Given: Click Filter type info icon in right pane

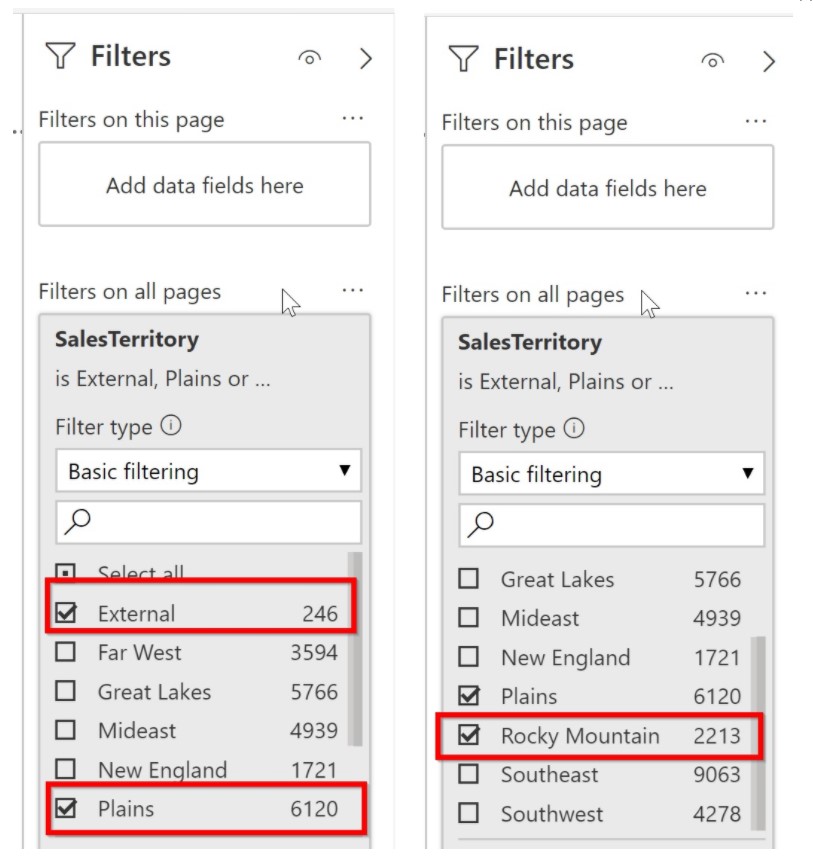Looking at the screenshot, I should click(574, 428).
